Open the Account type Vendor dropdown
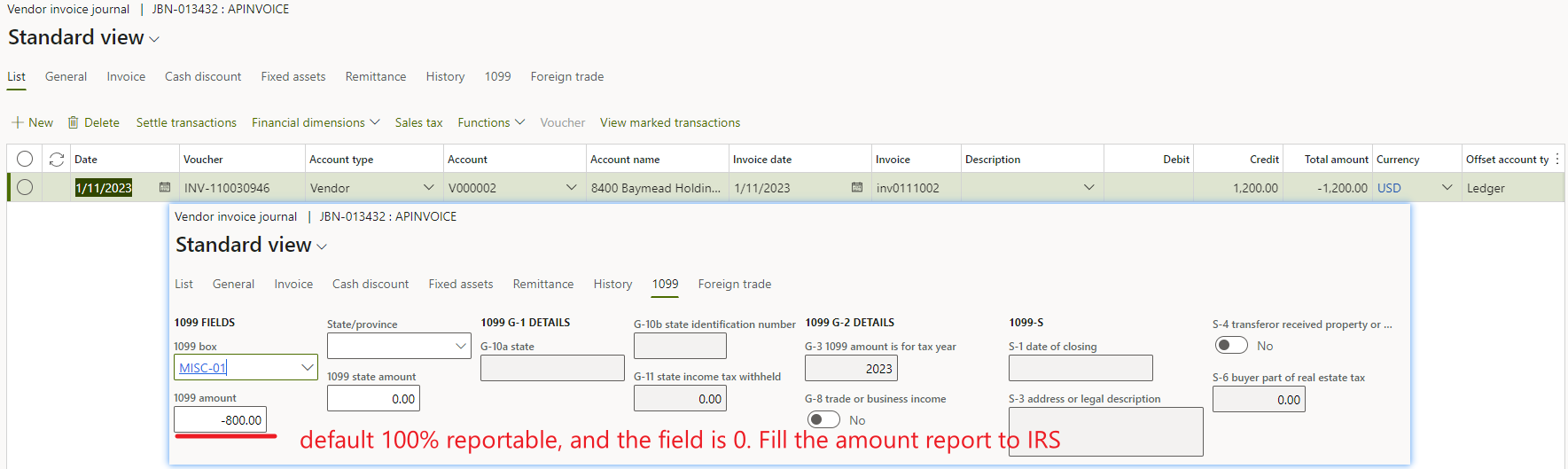 coord(429,187)
